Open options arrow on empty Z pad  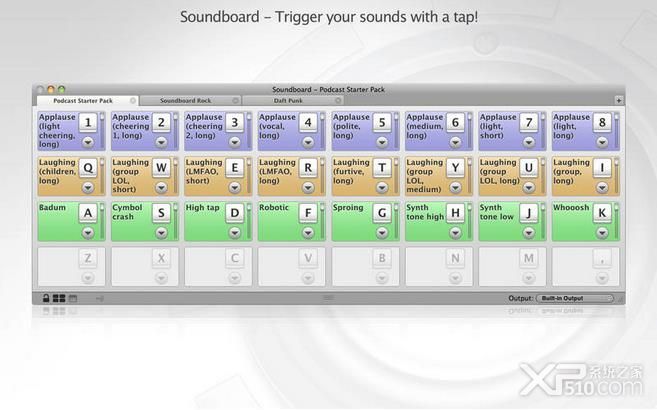pyautogui.click(x=88, y=278)
